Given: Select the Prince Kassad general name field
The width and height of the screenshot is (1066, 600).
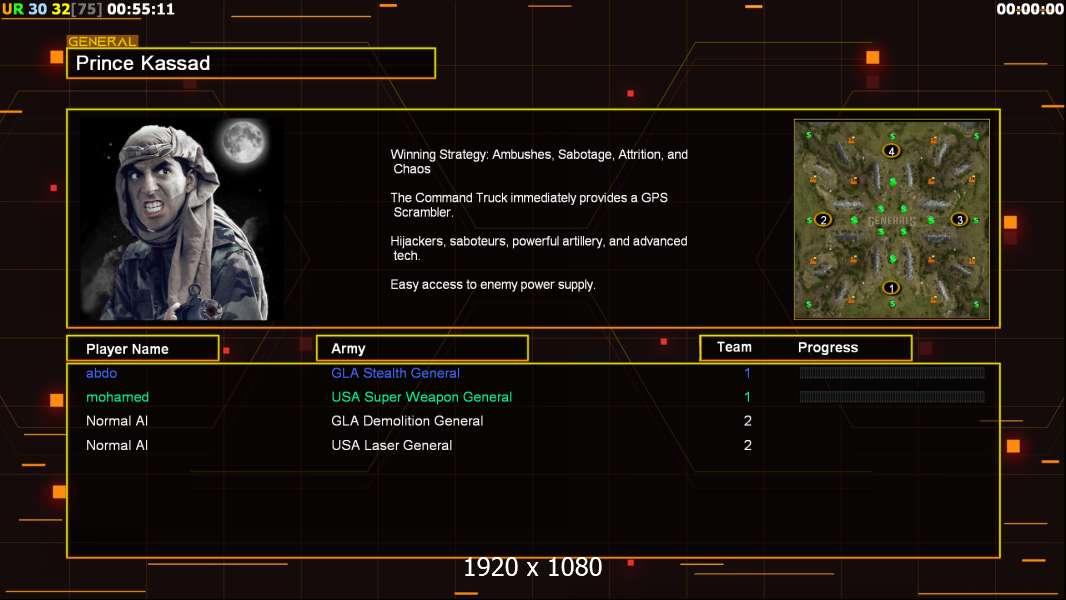Looking at the screenshot, I should pyautogui.click(x=251, y=63).
